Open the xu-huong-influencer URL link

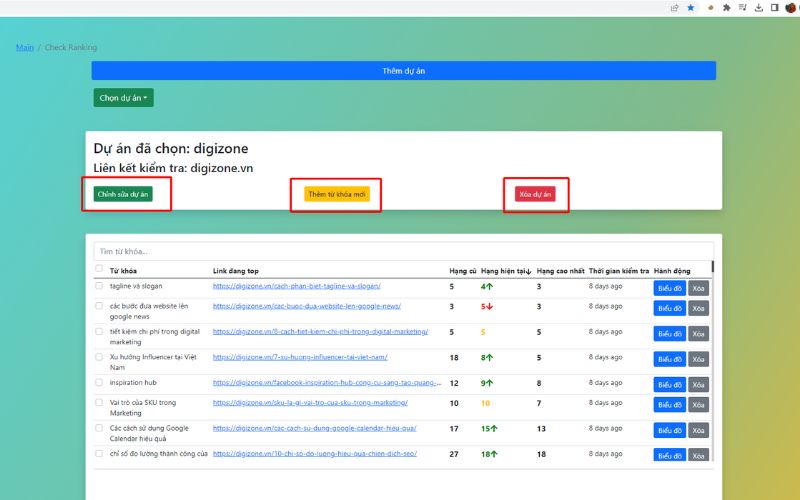tap(300, 357)
